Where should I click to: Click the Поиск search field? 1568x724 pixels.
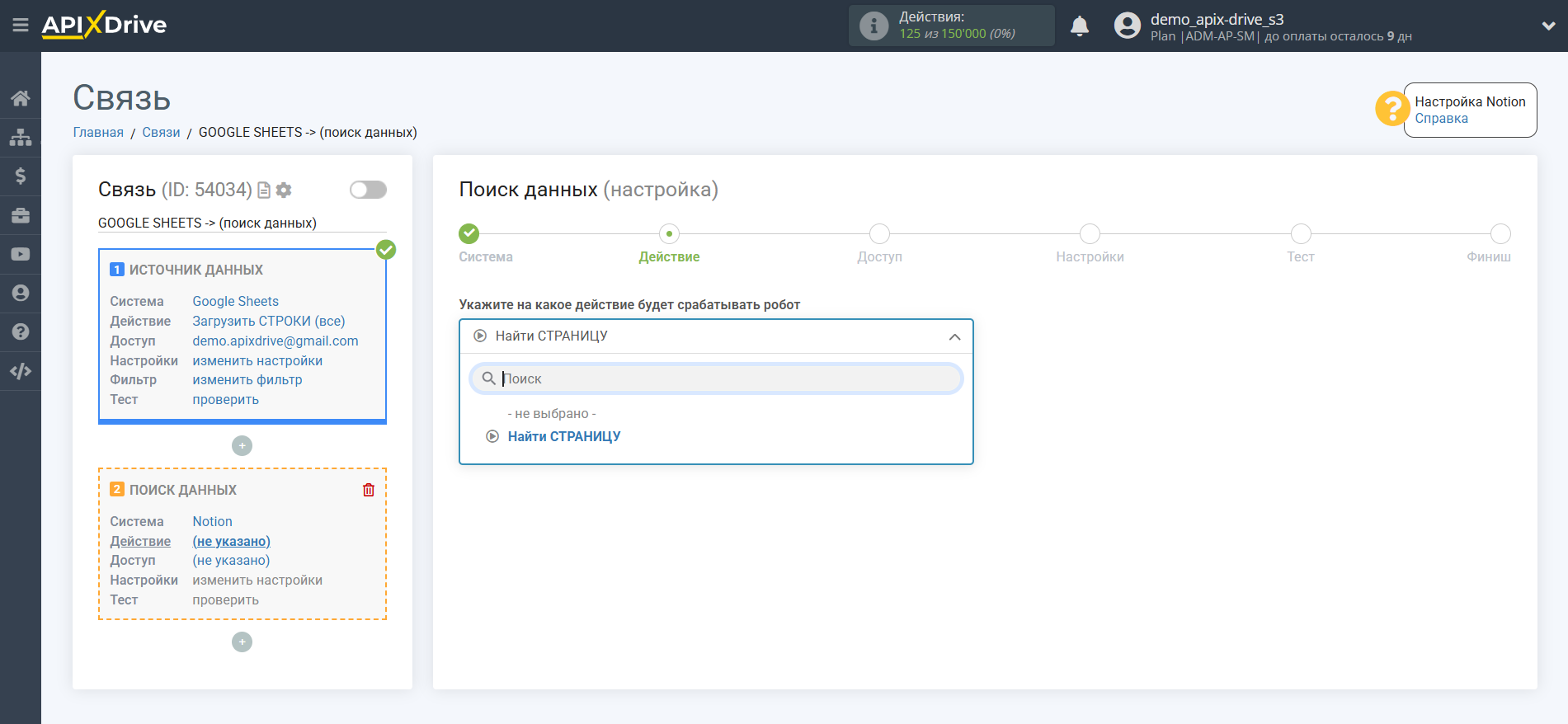point(716,378)
